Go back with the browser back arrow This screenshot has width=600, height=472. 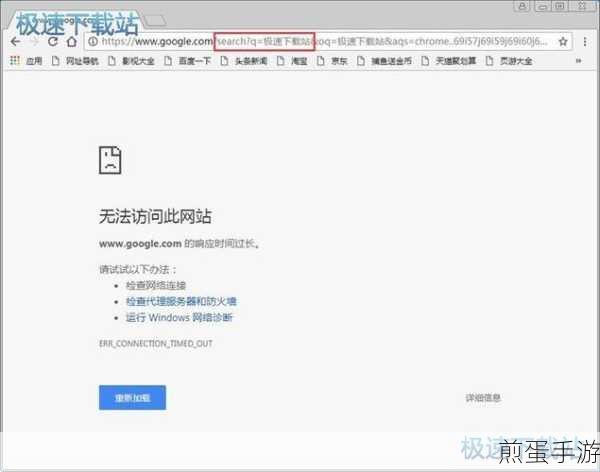15,41
